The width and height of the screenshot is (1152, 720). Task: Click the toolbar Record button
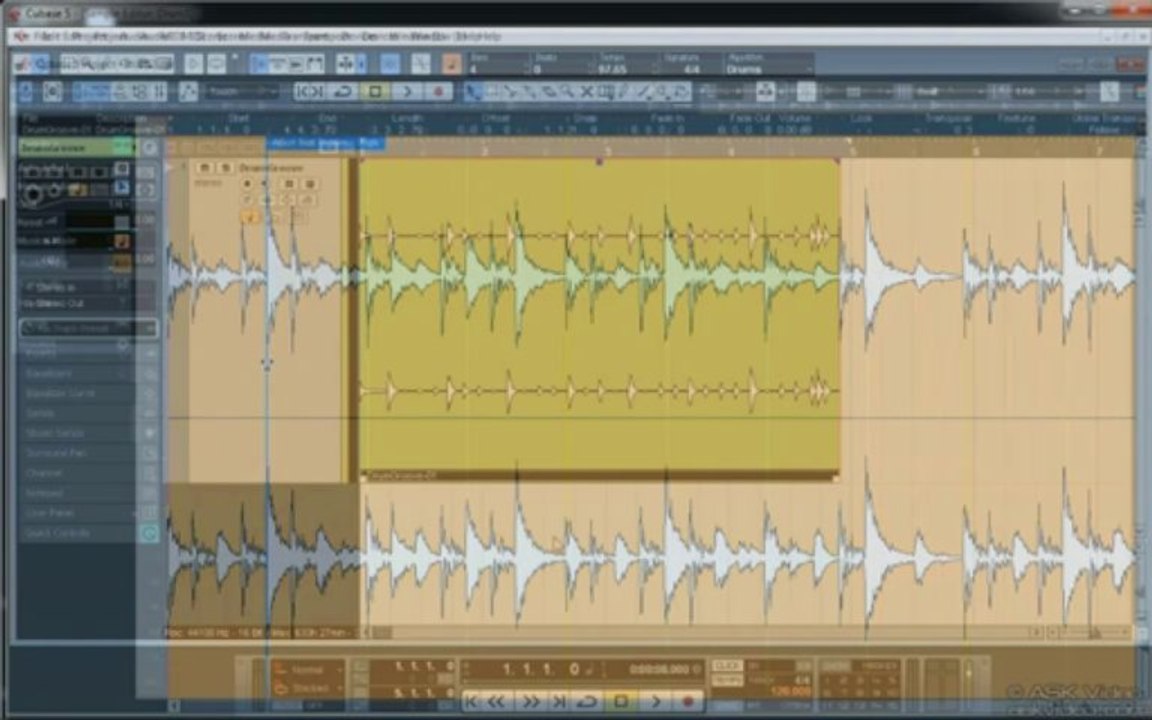439,92
